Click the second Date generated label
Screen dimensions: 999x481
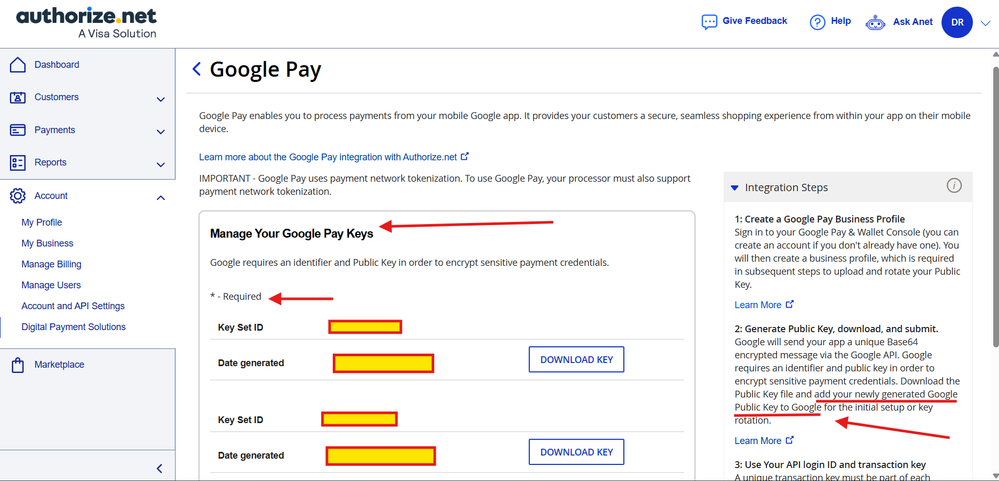coord(251,456)
